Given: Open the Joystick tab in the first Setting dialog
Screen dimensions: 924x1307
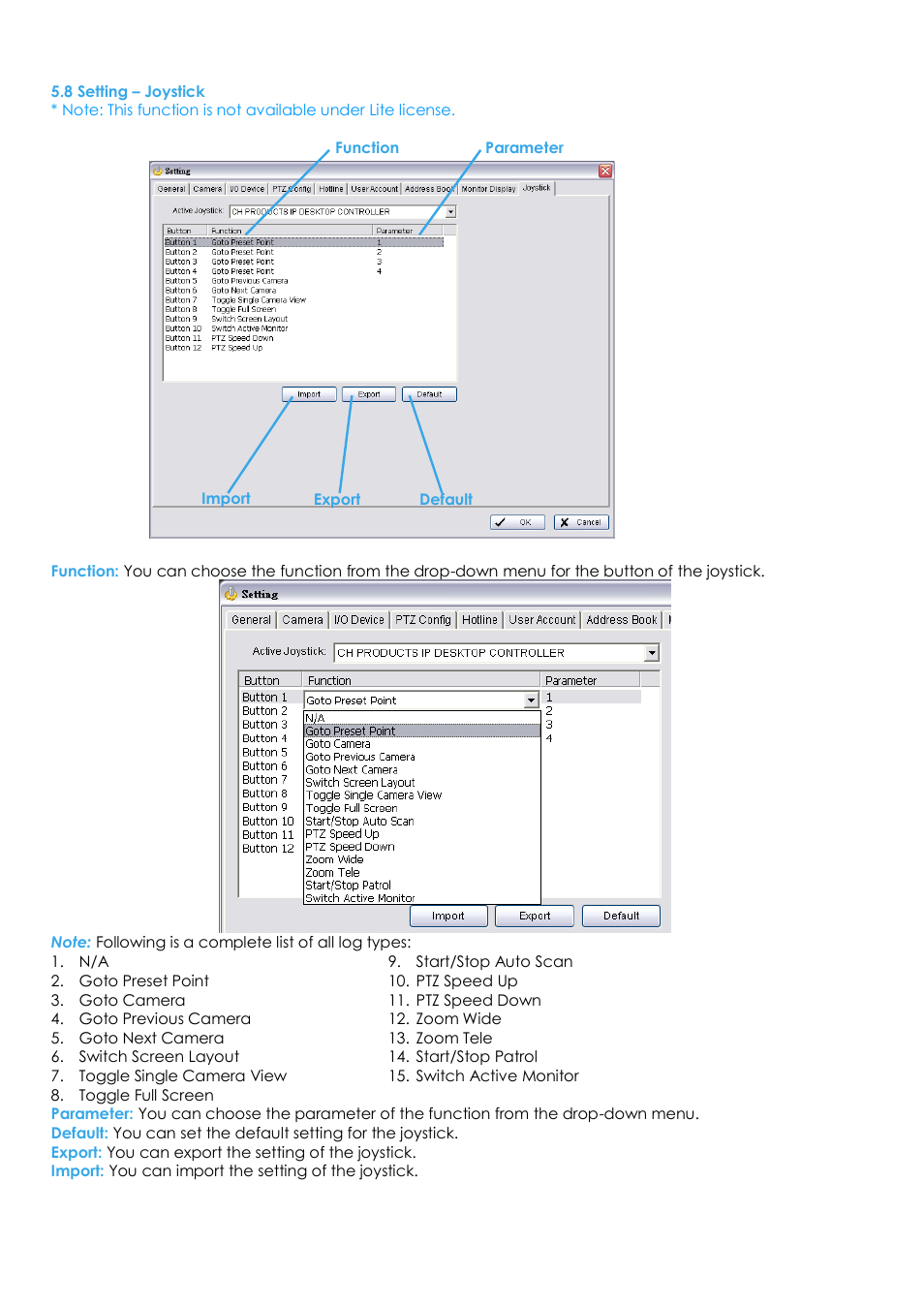Looking at the screenshot, I should point(537,188).
